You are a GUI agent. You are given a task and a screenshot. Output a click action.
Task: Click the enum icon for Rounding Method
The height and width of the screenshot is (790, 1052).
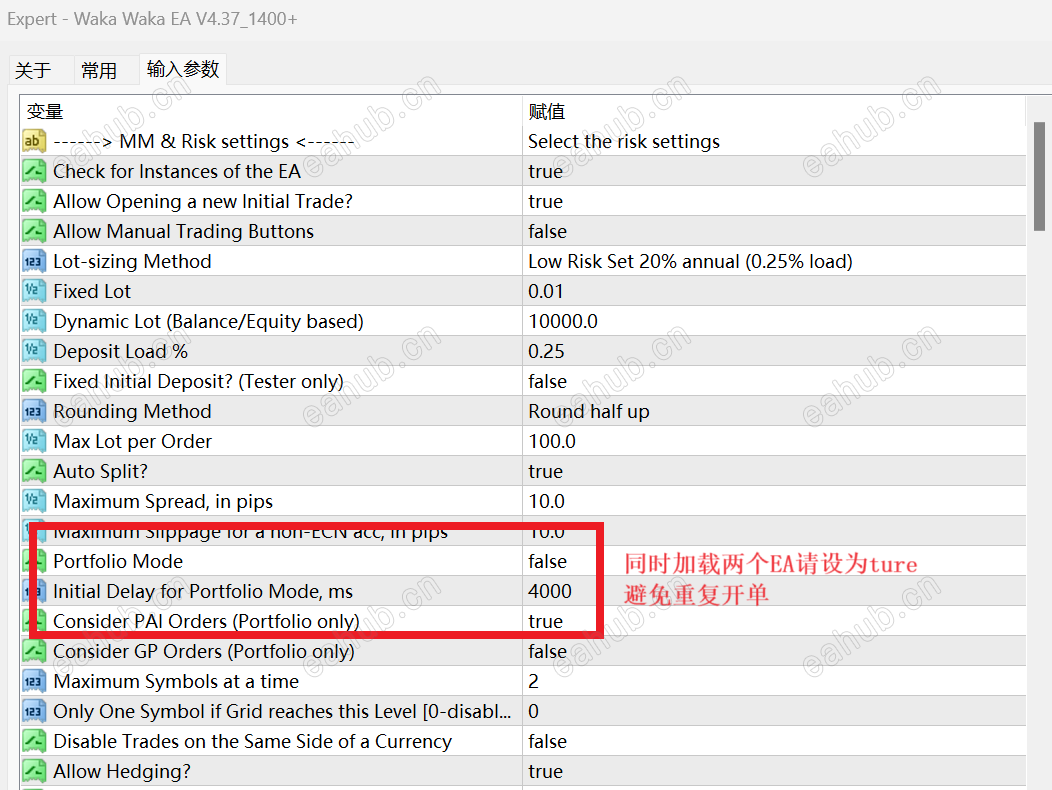click(34, 411)
